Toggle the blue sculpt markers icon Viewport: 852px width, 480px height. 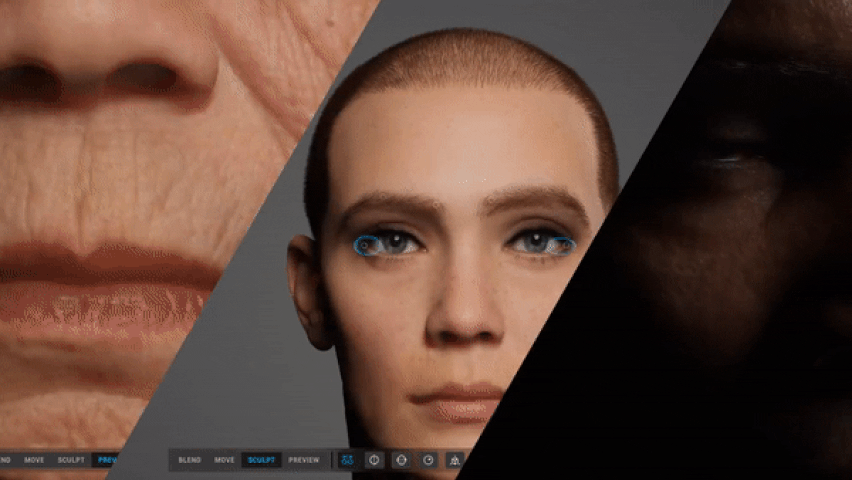click(347, 460)
